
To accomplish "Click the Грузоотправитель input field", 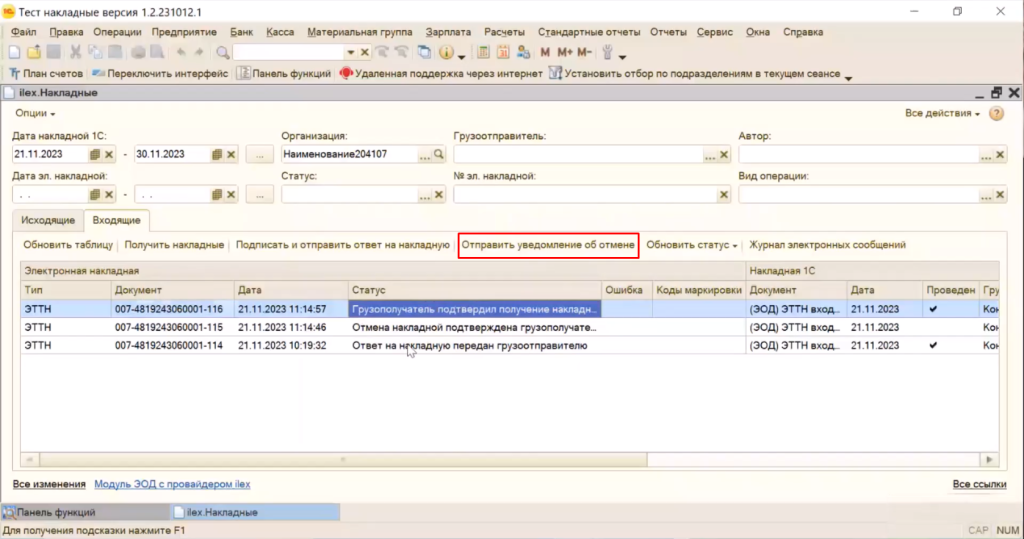I will click(578, 155).
